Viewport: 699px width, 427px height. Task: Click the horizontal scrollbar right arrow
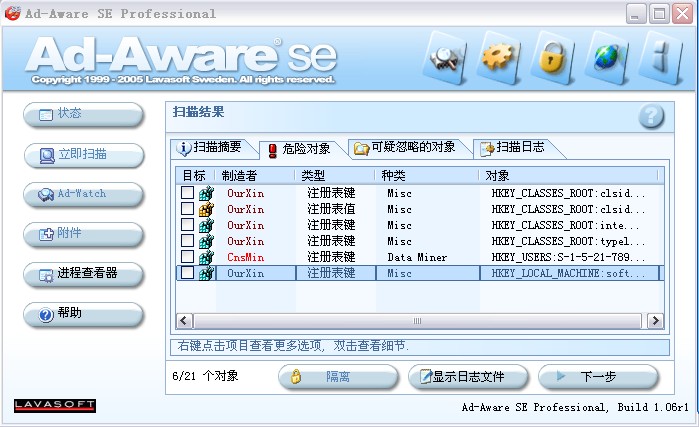(655, 320)
